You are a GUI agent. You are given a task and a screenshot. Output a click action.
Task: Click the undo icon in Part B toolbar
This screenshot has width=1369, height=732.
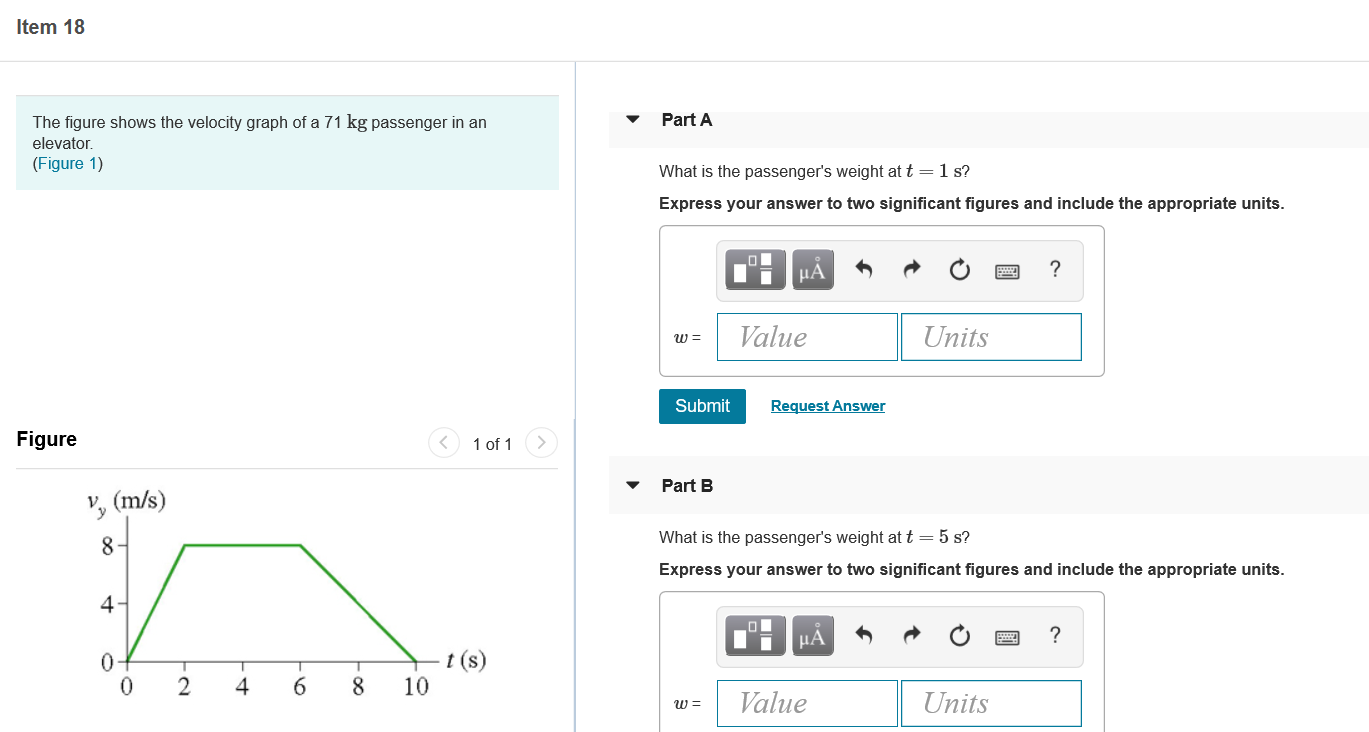[863, 635]
